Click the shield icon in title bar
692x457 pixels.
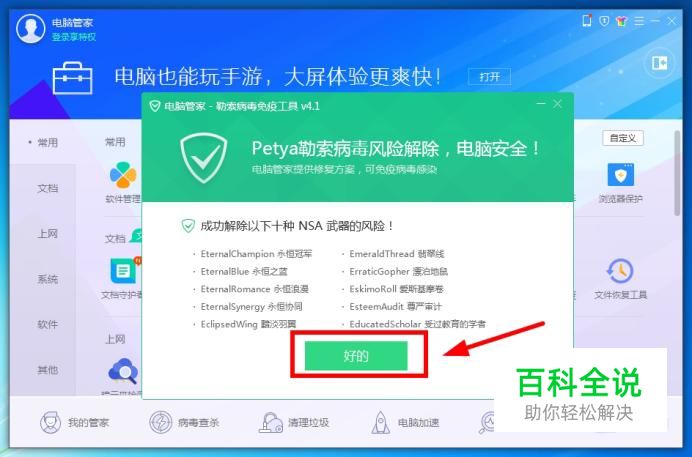tap(604, 21)
